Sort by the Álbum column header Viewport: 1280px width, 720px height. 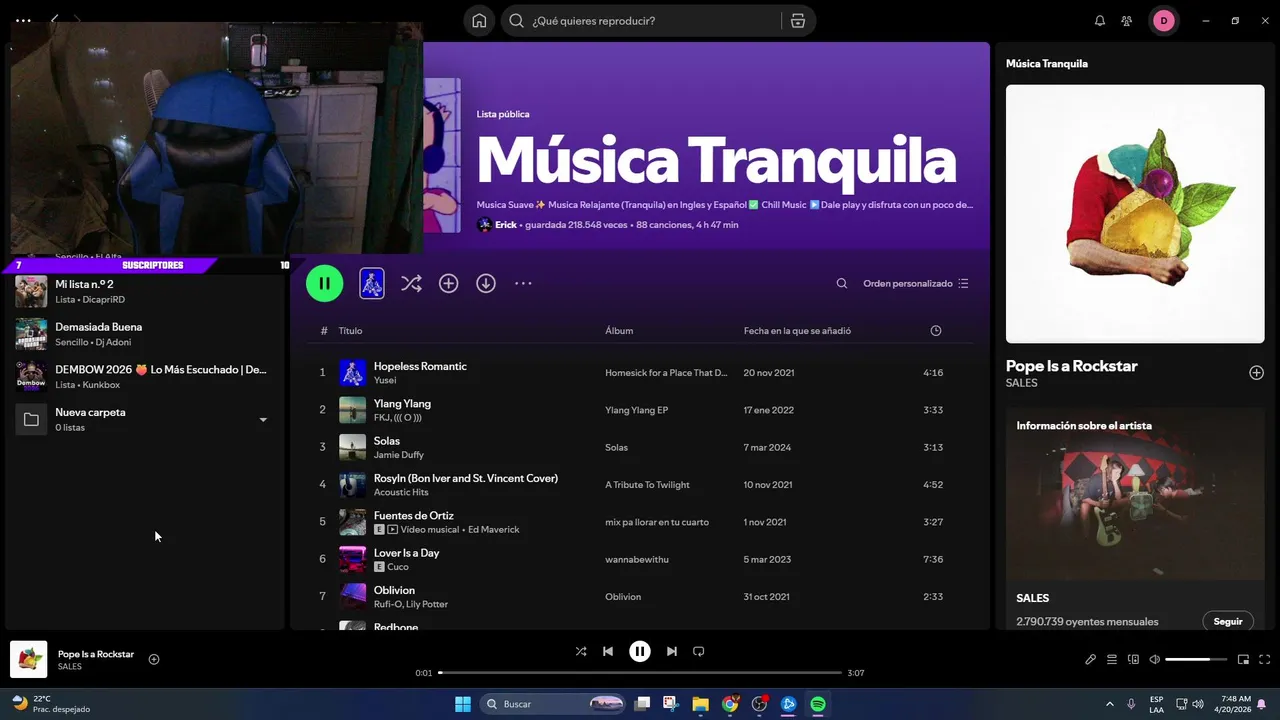pos(619,331)
